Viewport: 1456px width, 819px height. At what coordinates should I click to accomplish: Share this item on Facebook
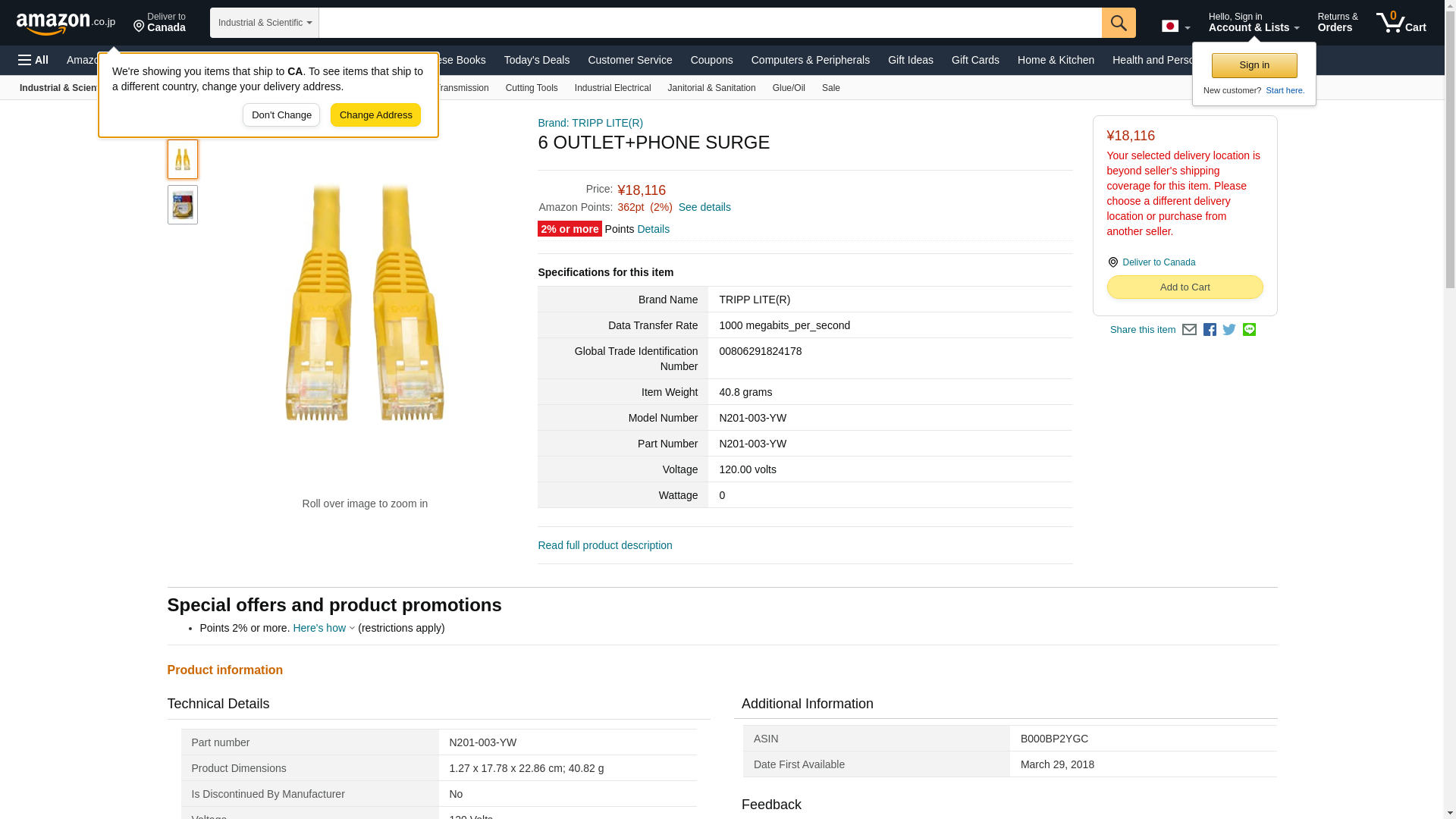pos(1210,330)
